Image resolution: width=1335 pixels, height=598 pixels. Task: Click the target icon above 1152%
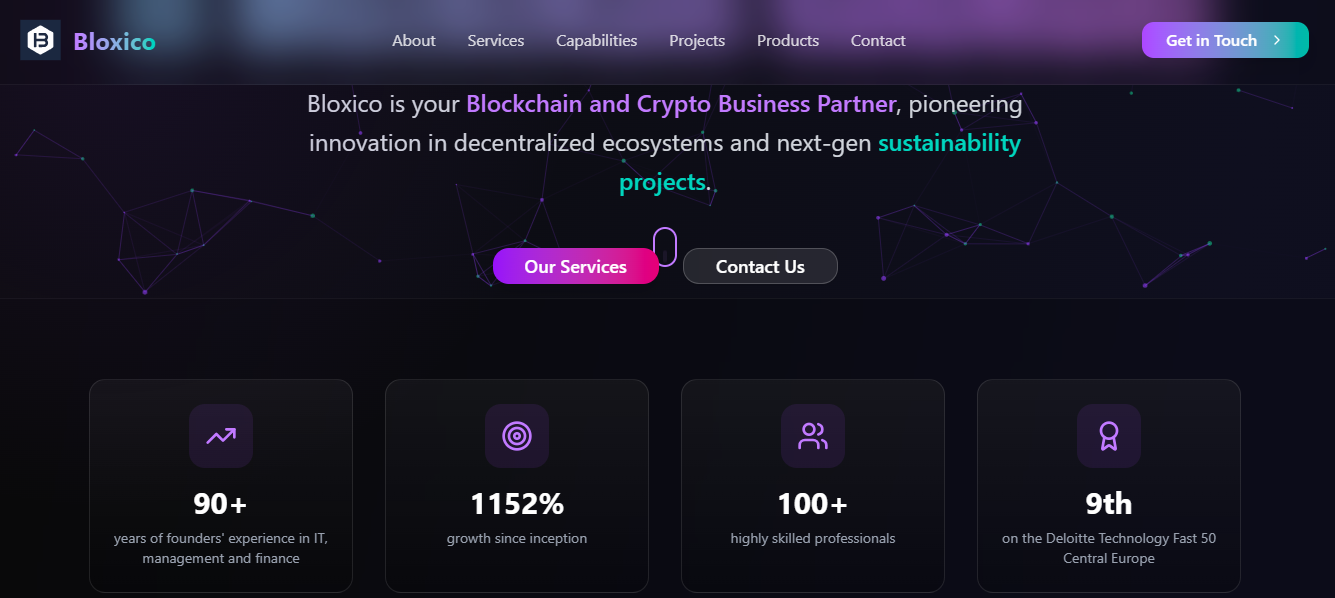point(517,436)
